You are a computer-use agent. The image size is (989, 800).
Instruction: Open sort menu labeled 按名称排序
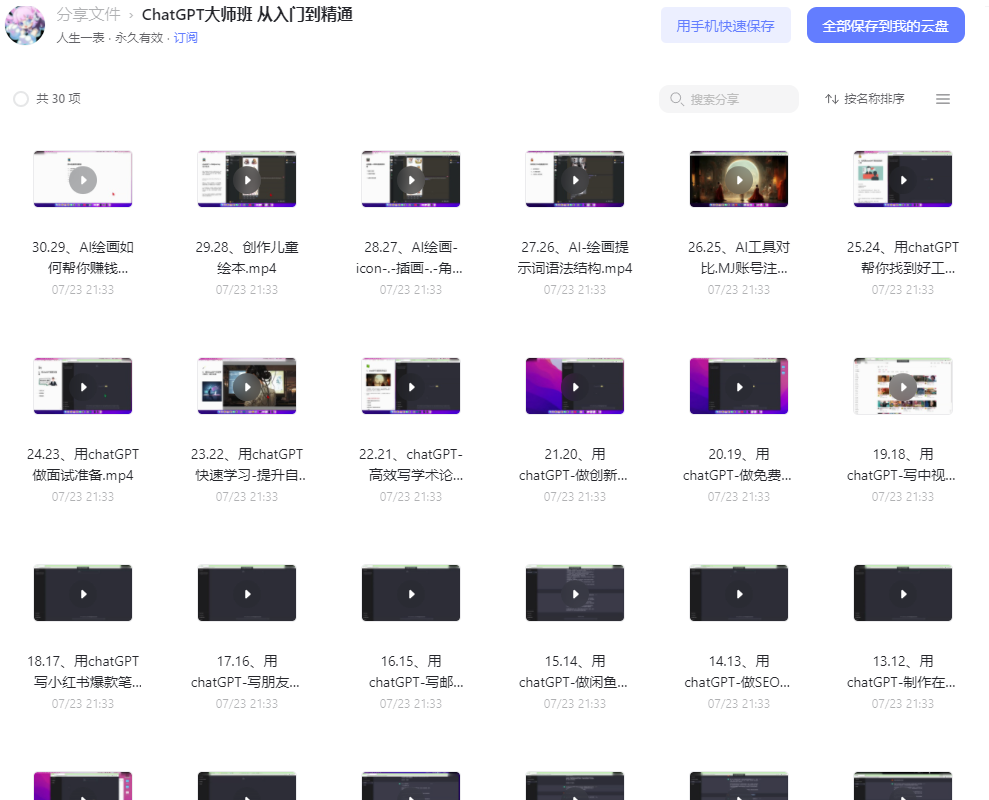(x=864, y=99)
